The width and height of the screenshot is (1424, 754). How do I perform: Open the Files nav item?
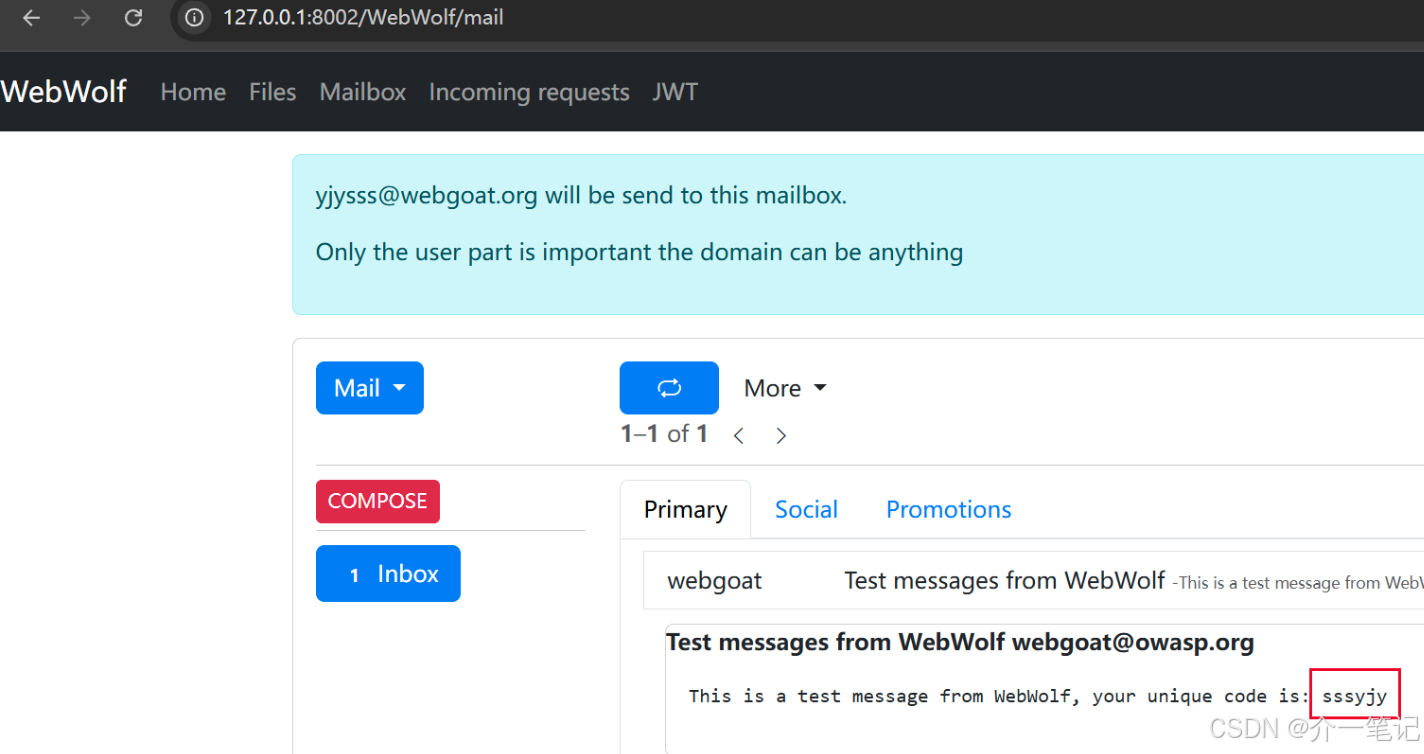click(x=272, y=92)
